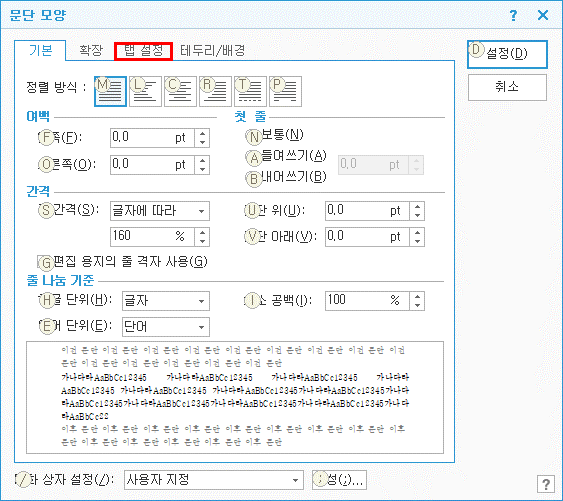Decrease the 160 % line spacing value
563x501 pixels.
[203, 242]
